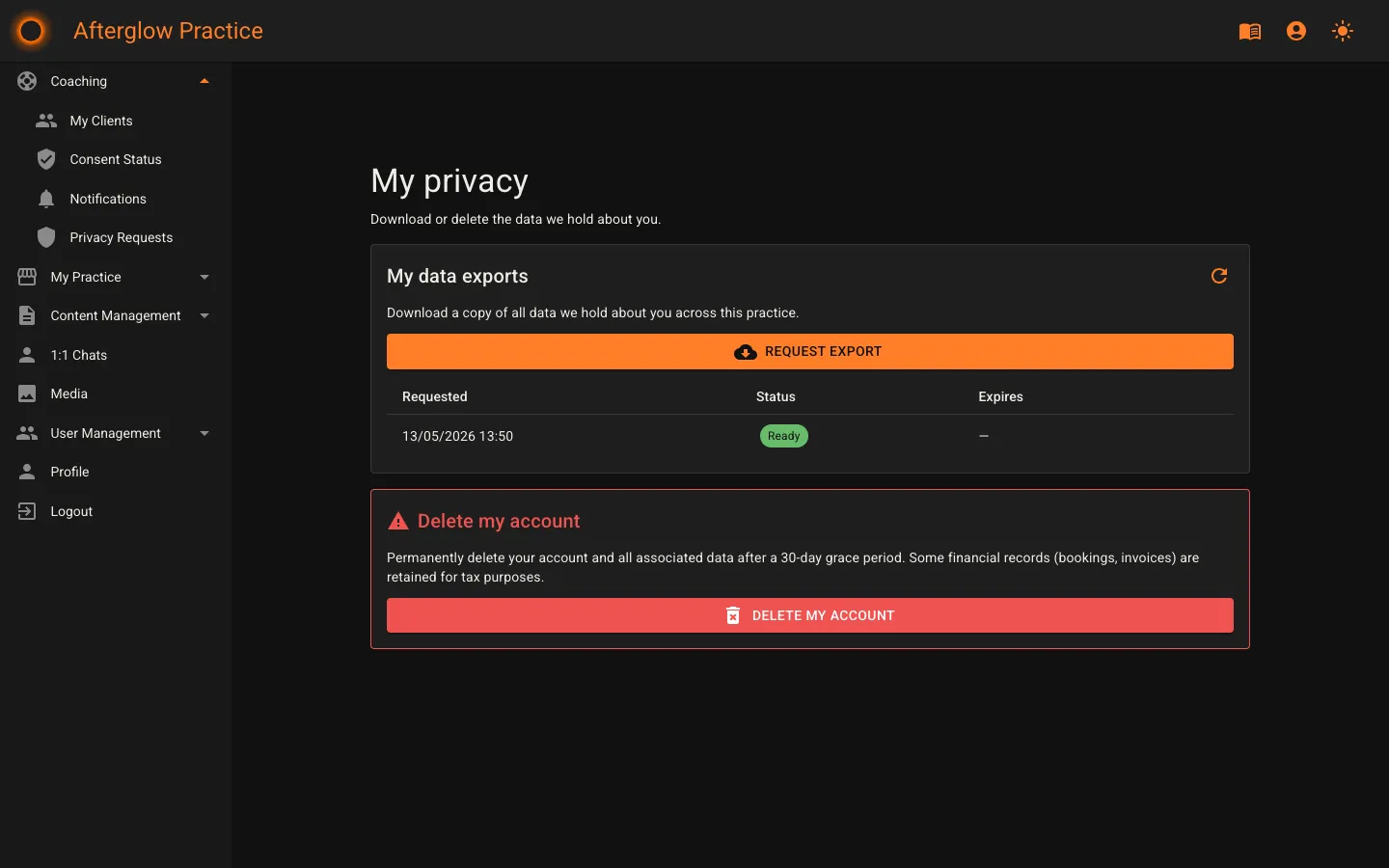Select the 13/05/2026 13:50 export row
The width and height of the screenshot is (1389, 868).
point(810,436)
